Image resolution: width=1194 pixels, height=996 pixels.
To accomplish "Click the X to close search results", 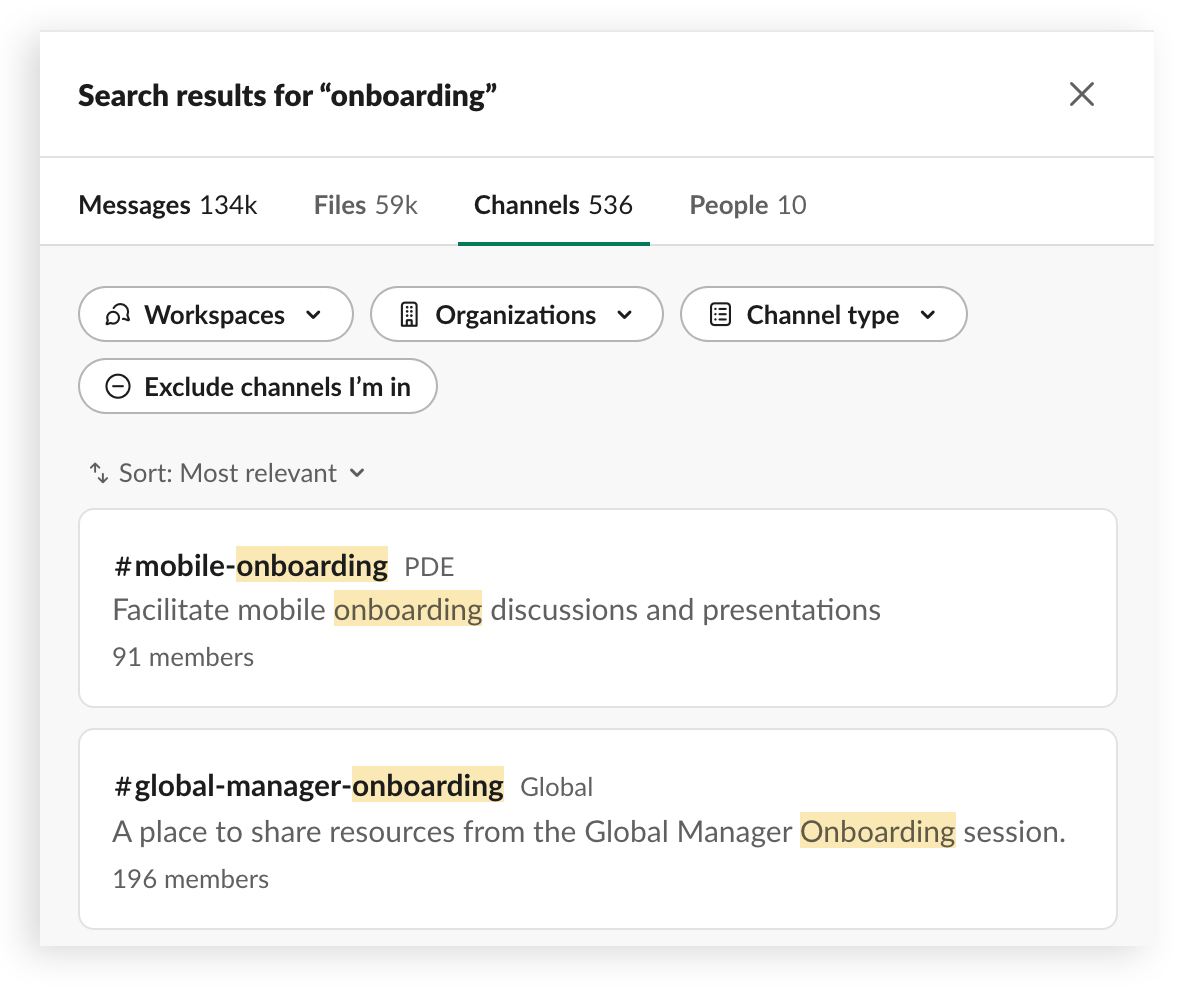I will [1082, 94].
